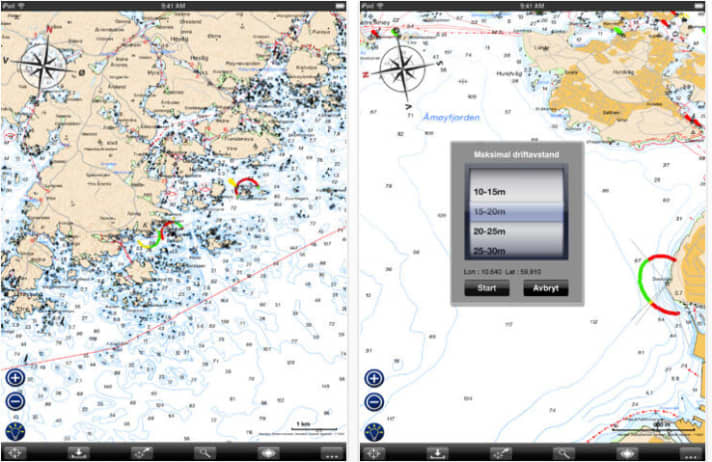Tap the clock in right screen status bar
This screenshot has width=712, height=462.
tap(532, 5)
